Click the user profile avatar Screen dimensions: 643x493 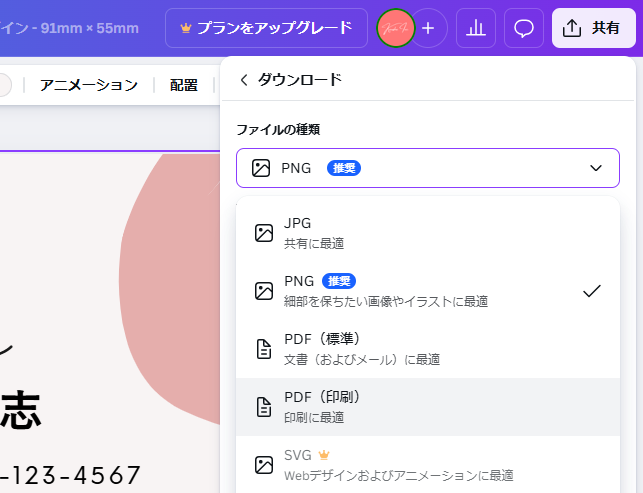pos(396,28)
